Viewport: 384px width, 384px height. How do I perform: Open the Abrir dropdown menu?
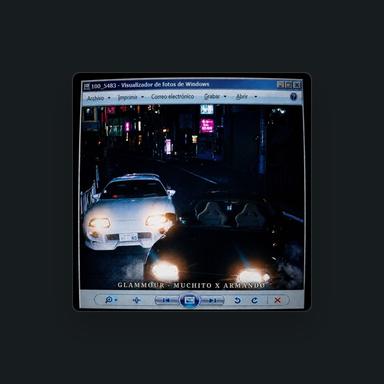246,96
